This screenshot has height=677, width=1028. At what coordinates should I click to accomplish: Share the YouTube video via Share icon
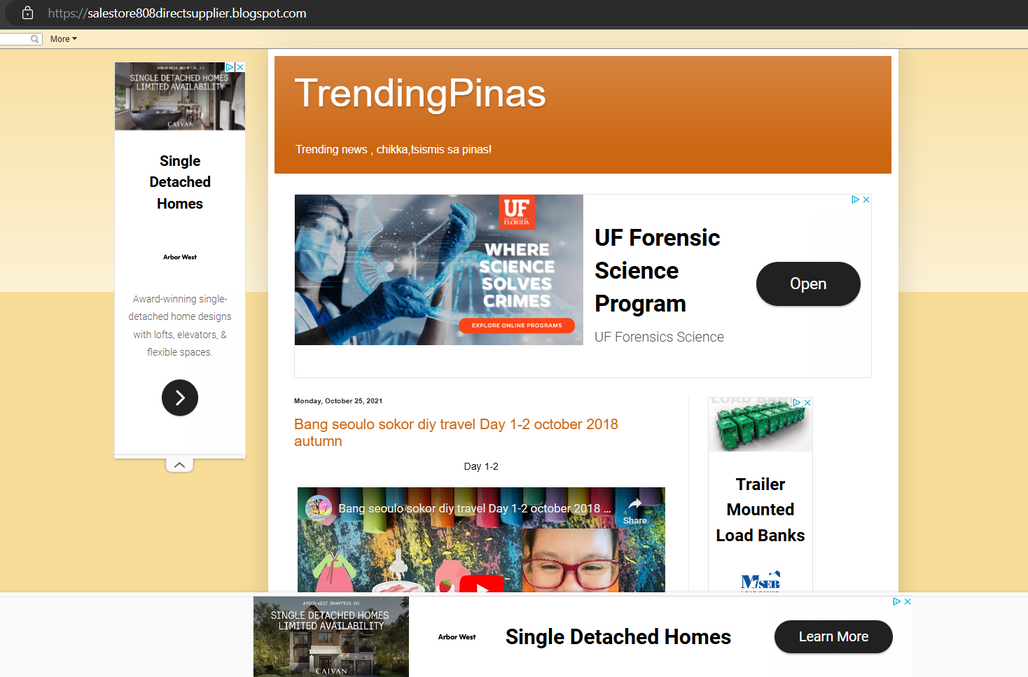(635, 511)
